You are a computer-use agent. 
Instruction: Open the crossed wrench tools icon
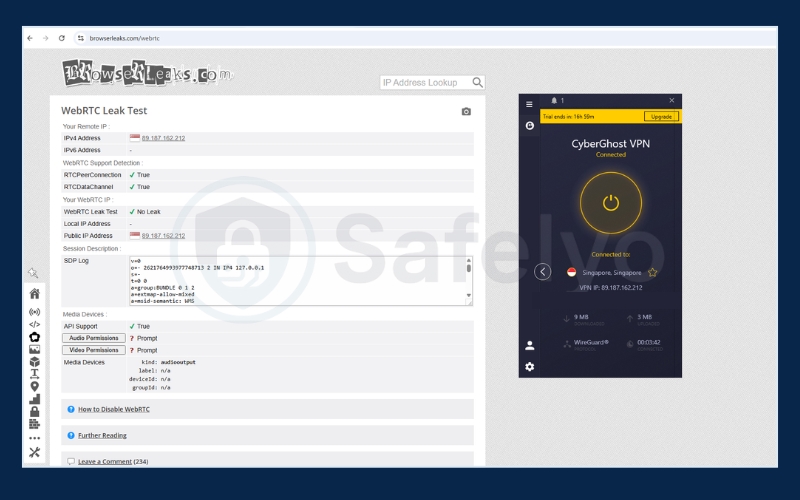point(35,452)
